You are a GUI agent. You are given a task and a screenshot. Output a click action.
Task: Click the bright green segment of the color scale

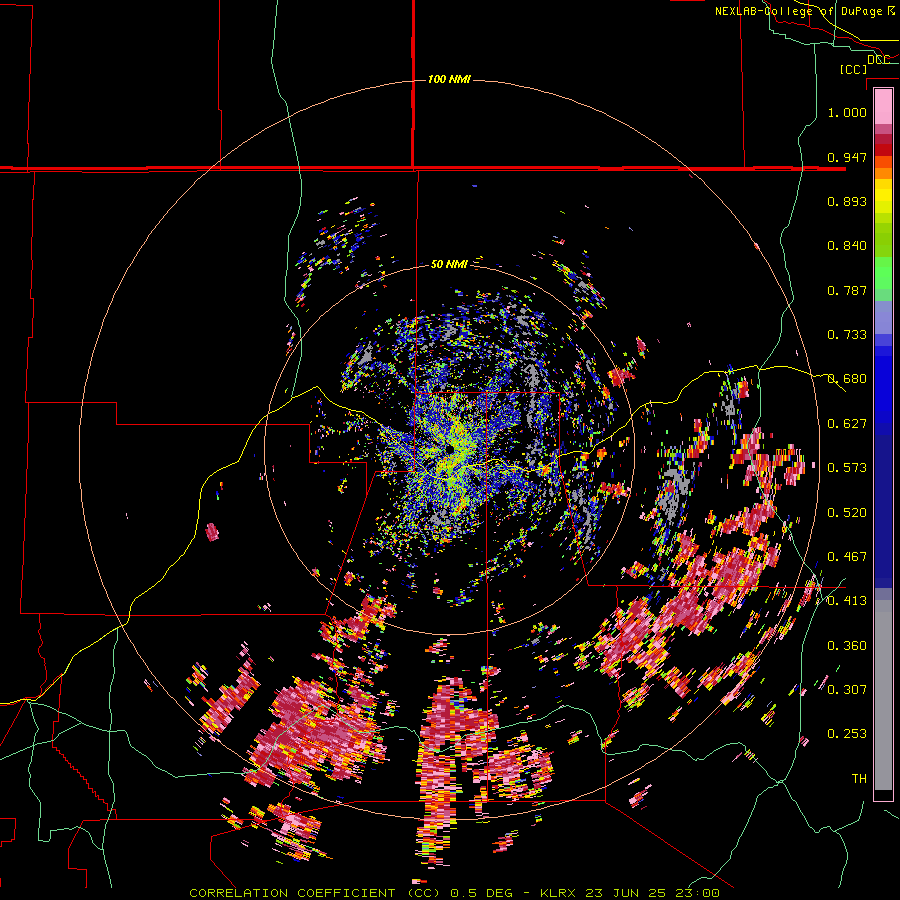pyautogui.click(x=883, y=273)
